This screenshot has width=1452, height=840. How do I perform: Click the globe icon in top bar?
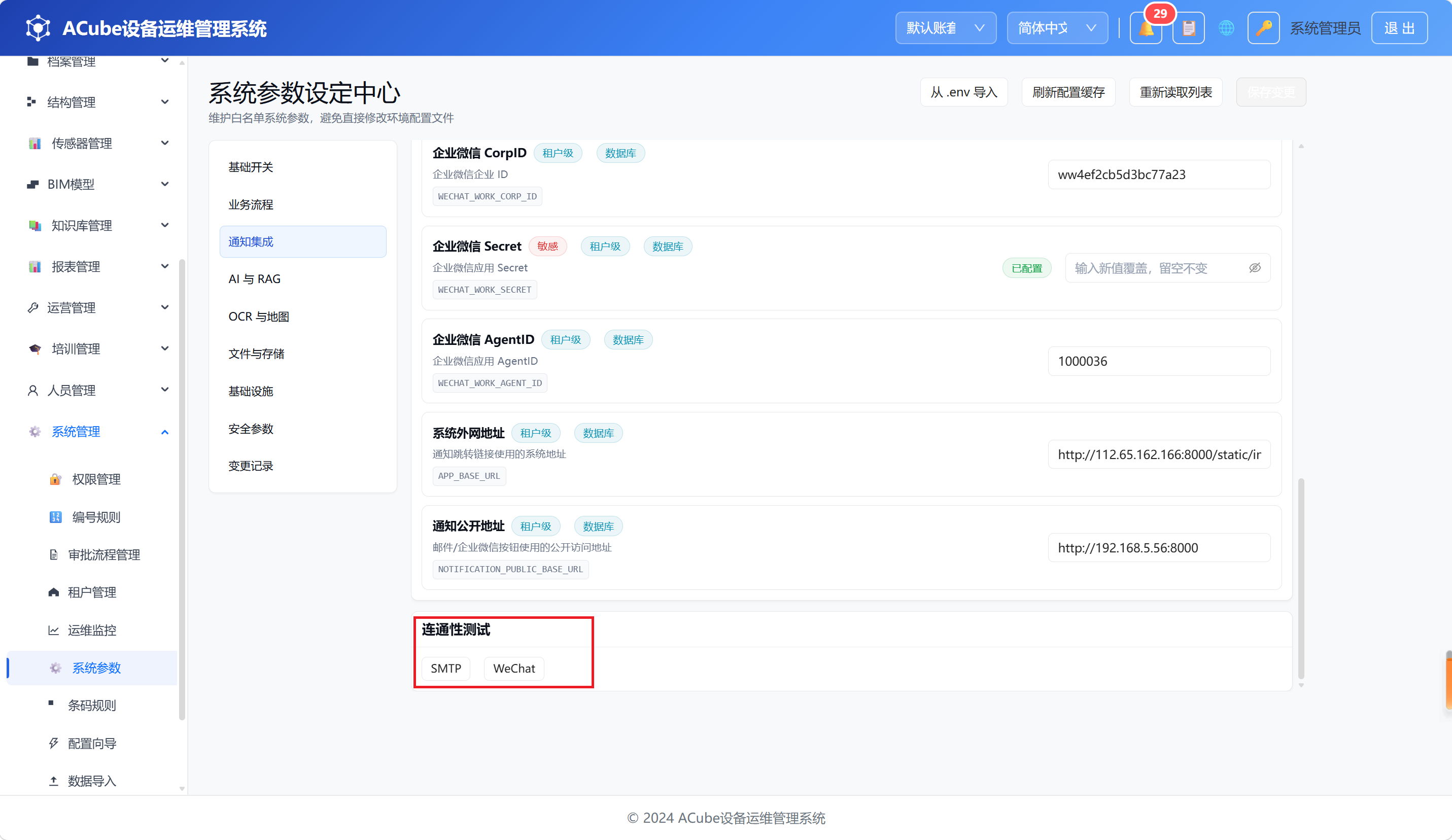(x=1226, y=28)
